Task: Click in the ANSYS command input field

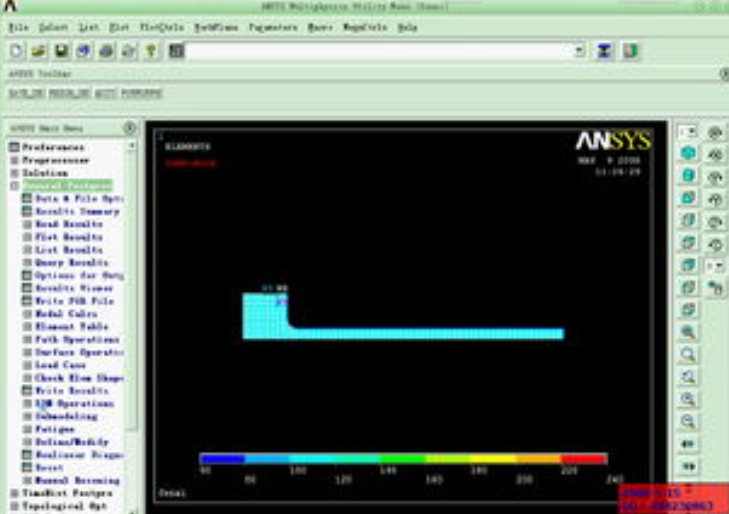Action: pos(379,51)
